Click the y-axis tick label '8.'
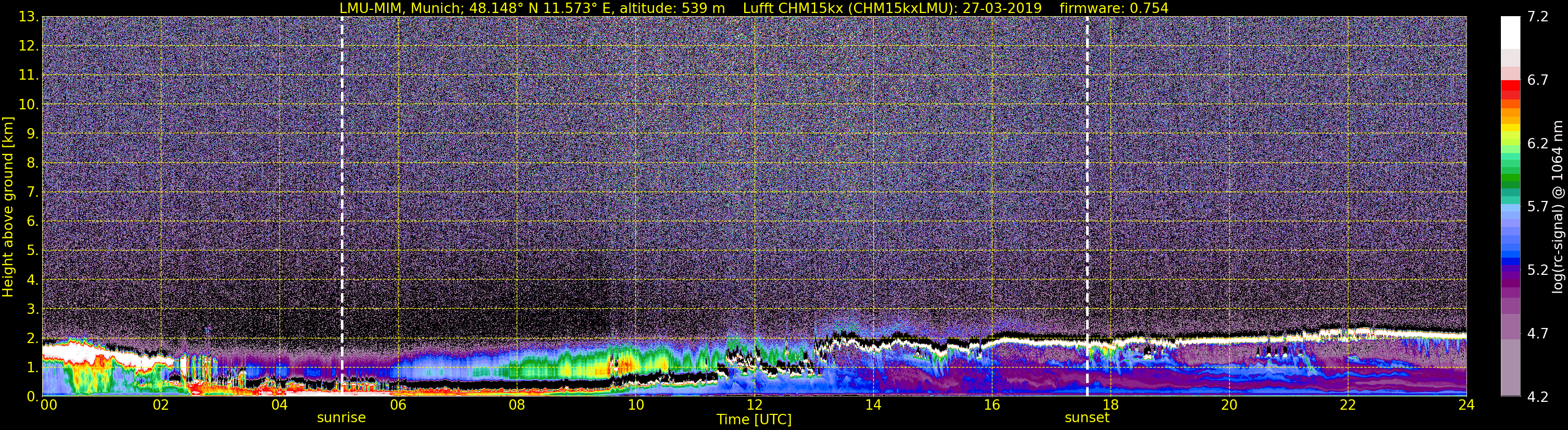Image resolution: width=1568 pixels, height=430 pixels. tap(32, 163)
